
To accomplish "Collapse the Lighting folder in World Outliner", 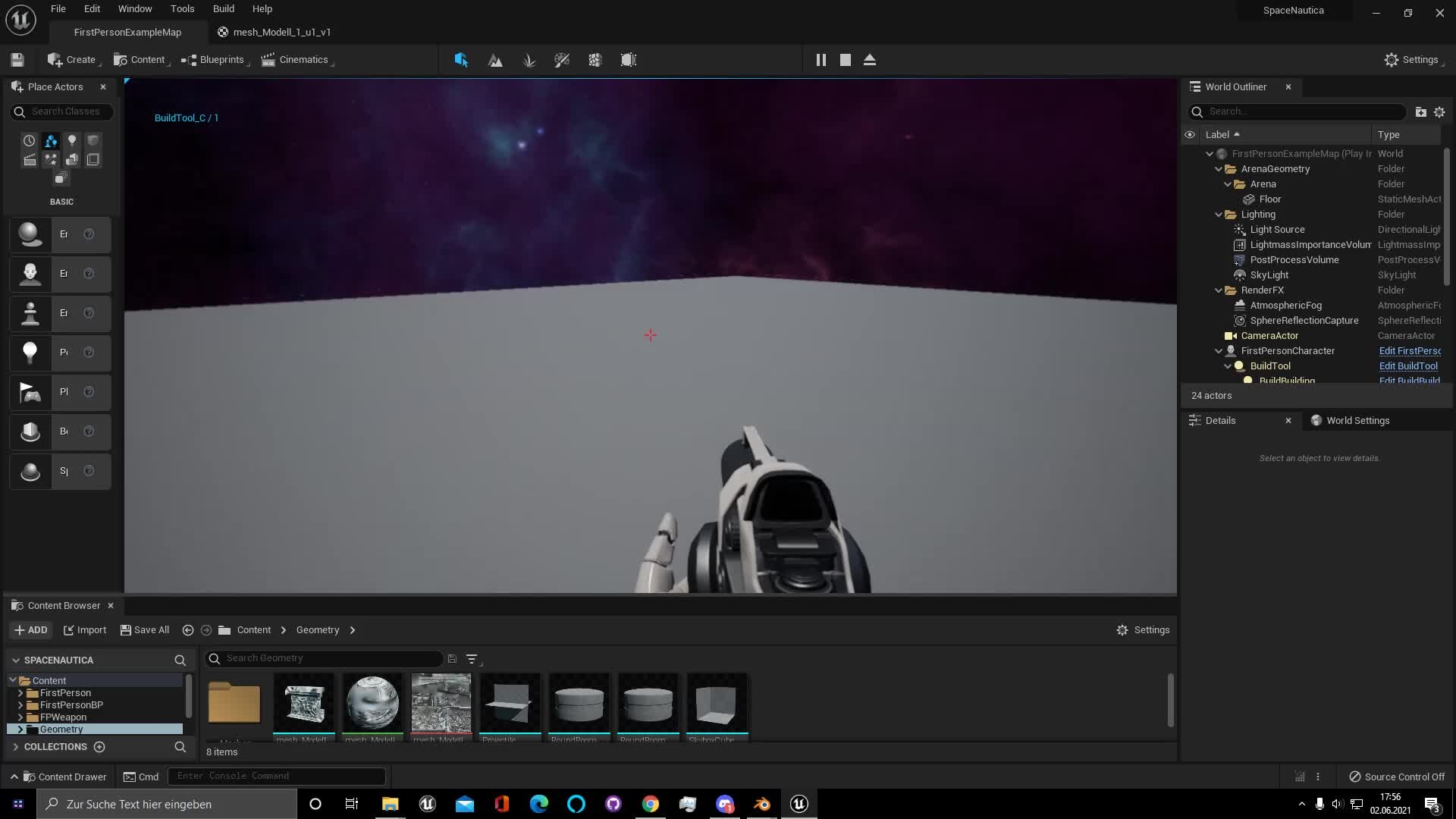I will [x=1218, y=215].
